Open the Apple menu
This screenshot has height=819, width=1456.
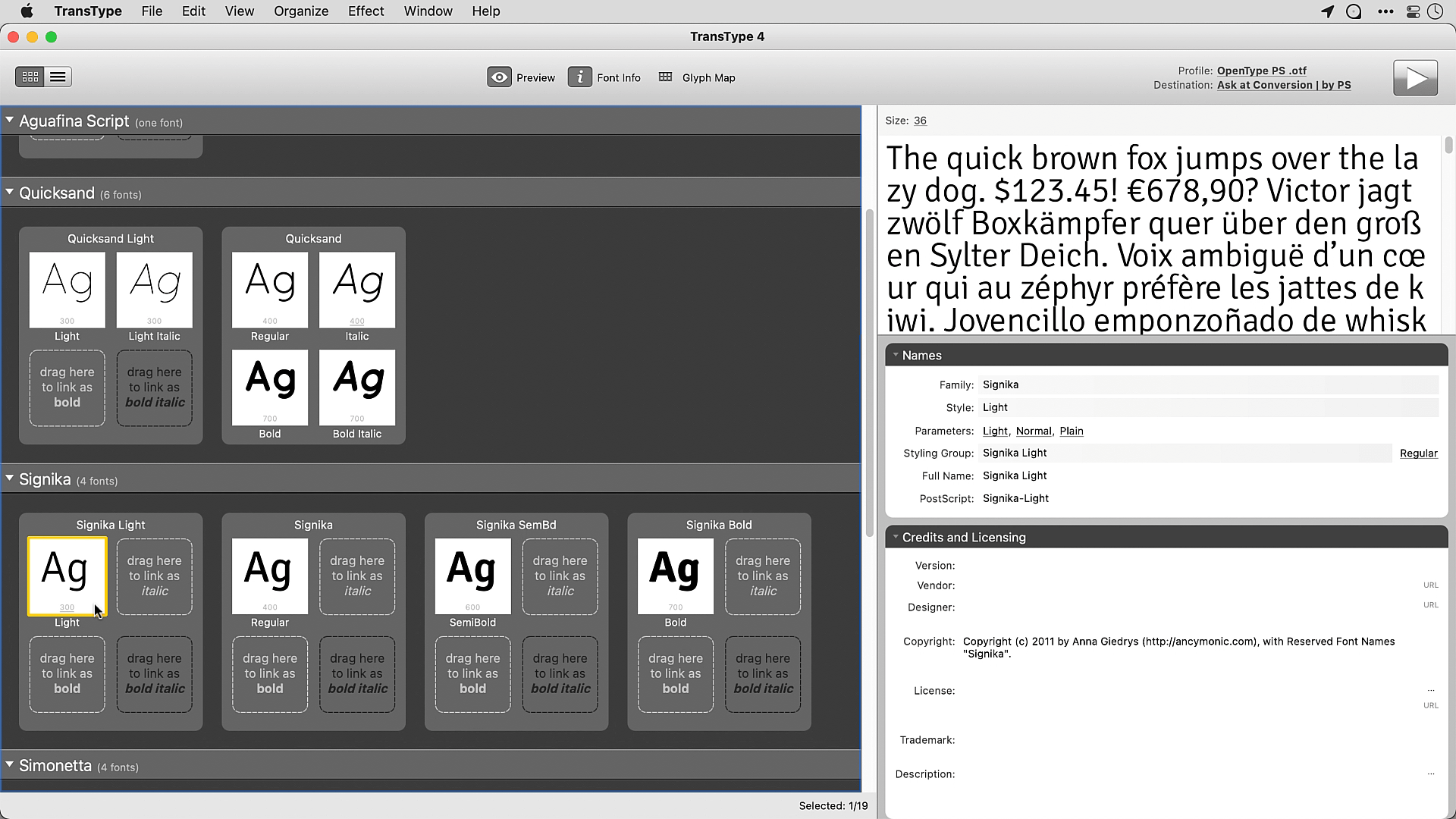pos(27,11)
